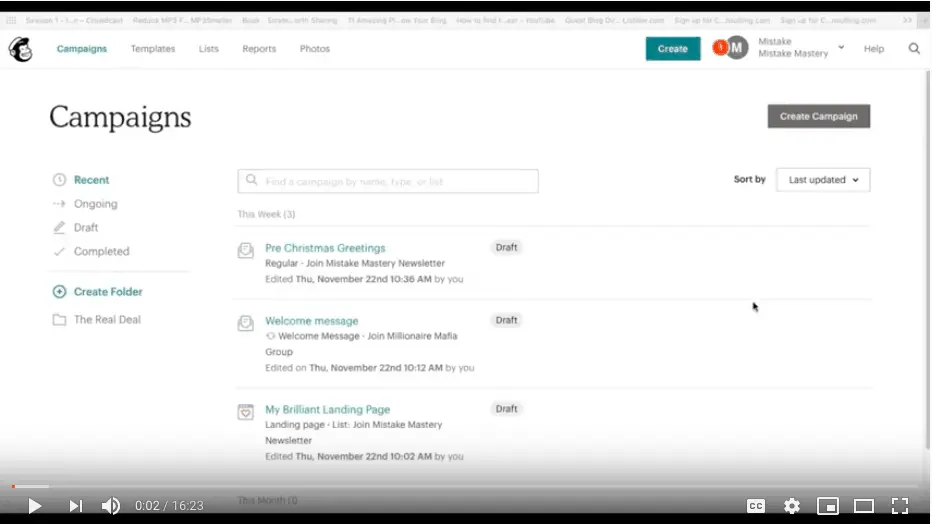The height and width of the screenshot is (524, 932).
Task: Open the Photos nav tab
Action: point(314,49)
